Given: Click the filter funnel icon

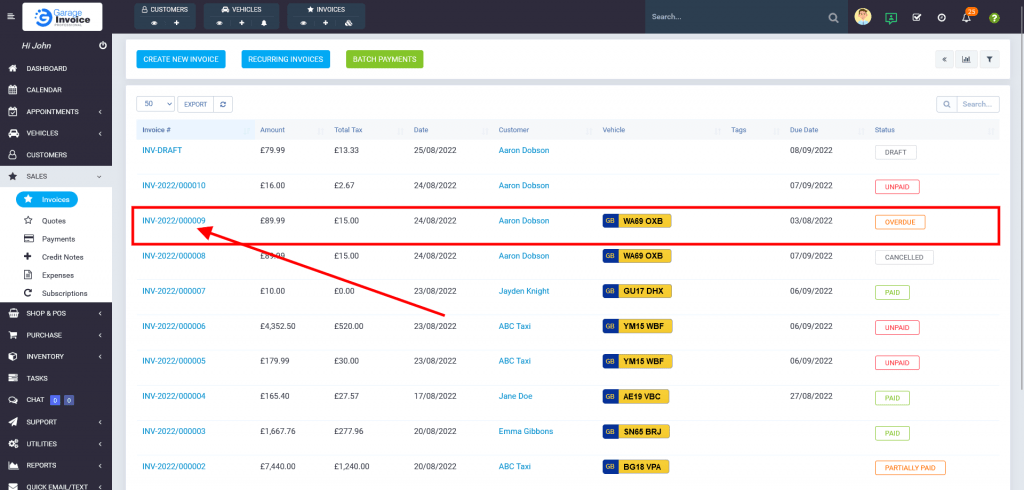Looking at the screenshot, I should pyautogui.click(x=989, y=59).
